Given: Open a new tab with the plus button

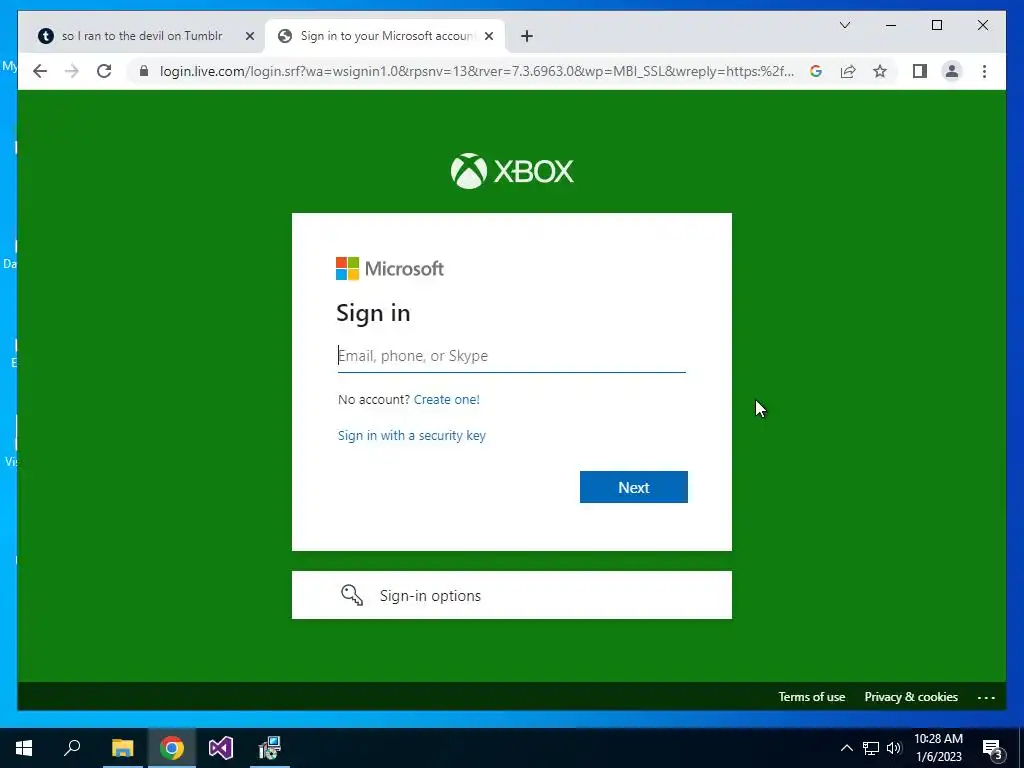Looking at the screenshot, I should (x=527, y=36).
